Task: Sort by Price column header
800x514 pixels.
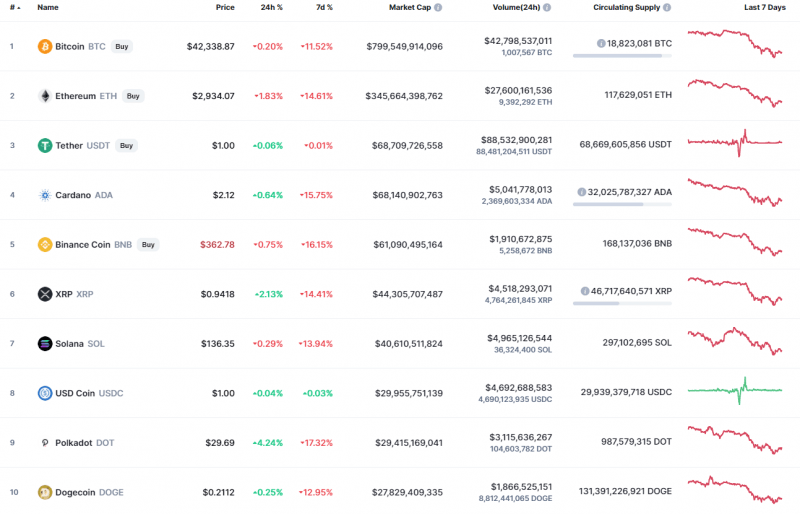Action: pyautogui.click(x=225, y=7)
